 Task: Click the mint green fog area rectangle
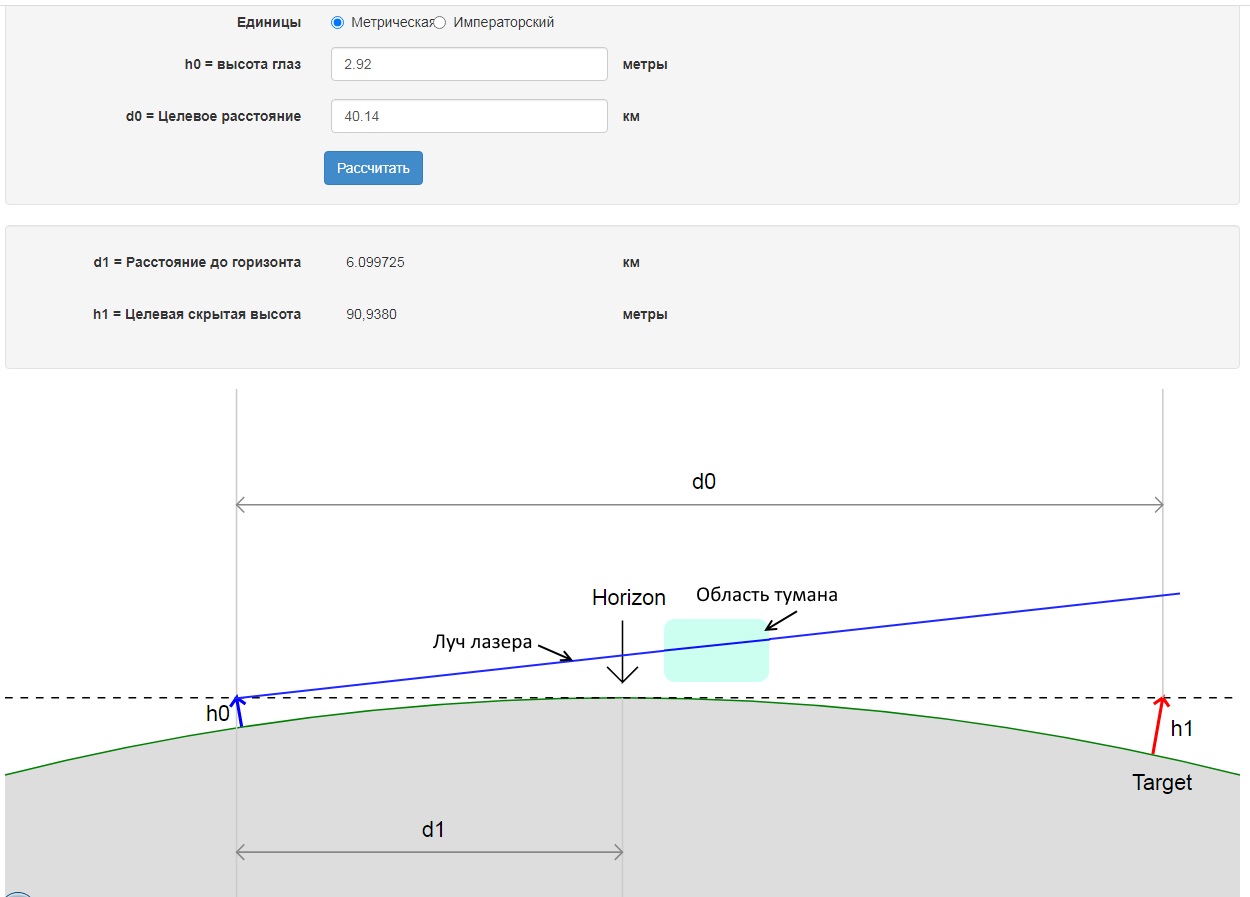click(716, 650)
